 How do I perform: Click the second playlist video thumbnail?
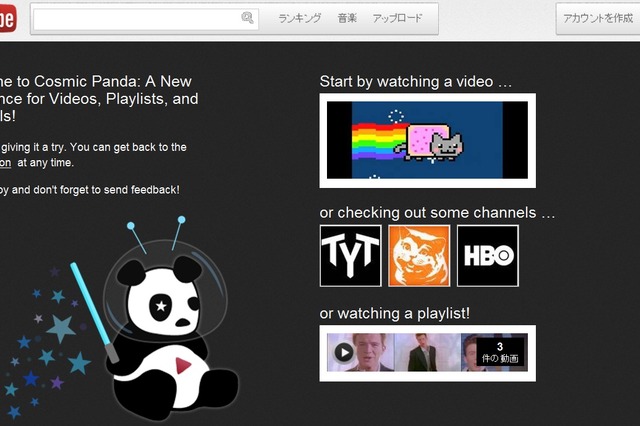pos(427,353)
